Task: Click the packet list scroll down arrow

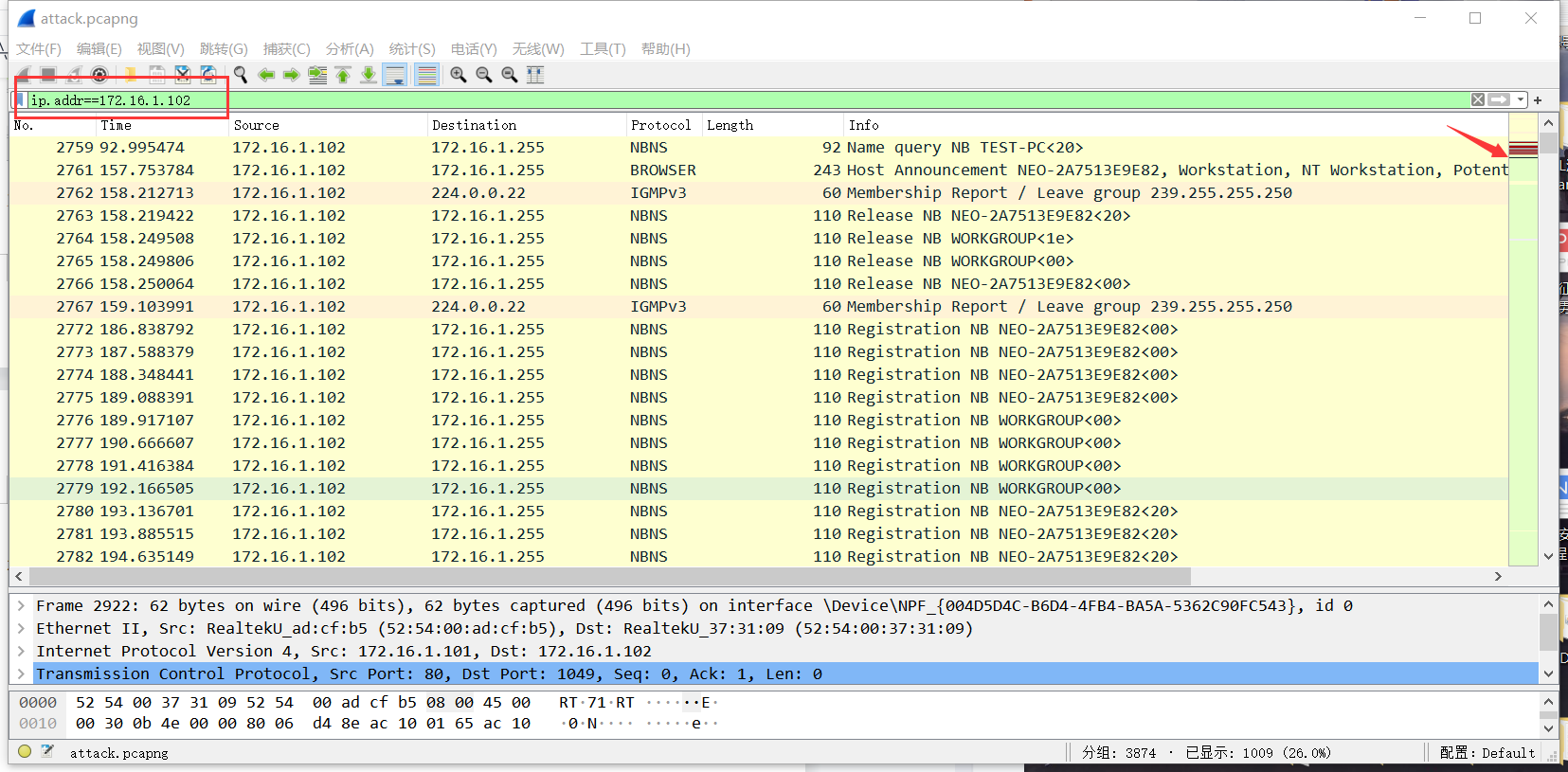Action: coord(1548,556)
